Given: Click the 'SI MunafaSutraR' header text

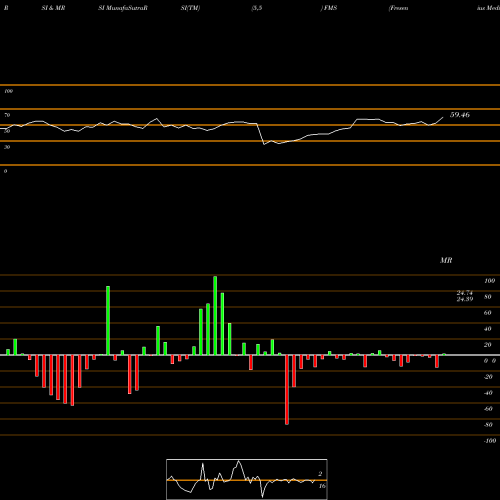Looking at the screenshot, I should coord(123,8).
